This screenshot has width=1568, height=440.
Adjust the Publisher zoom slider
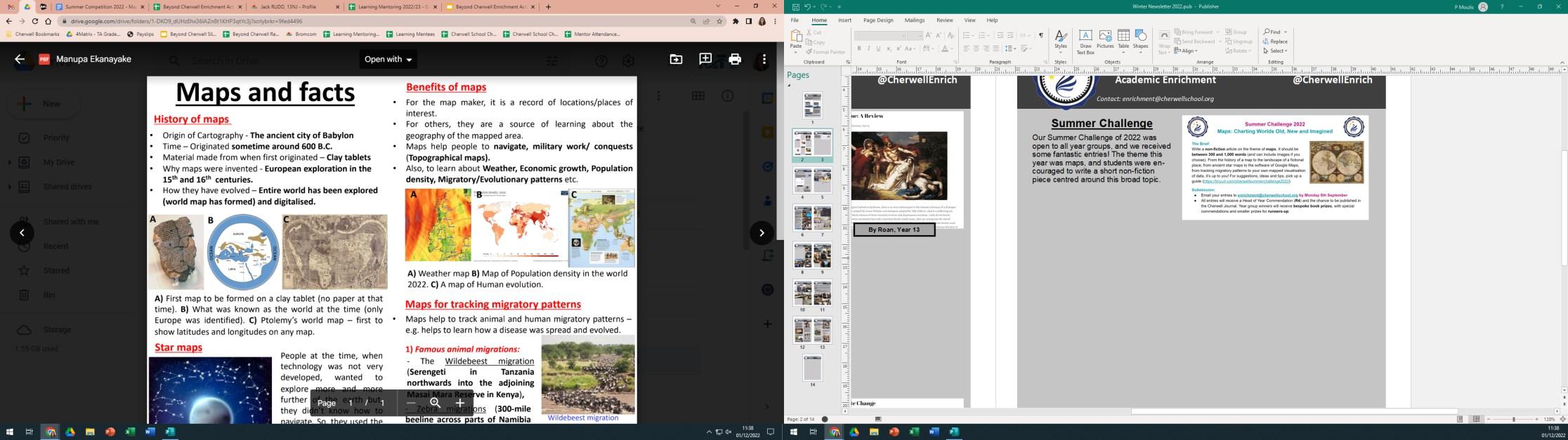[x=1514, y=419]
